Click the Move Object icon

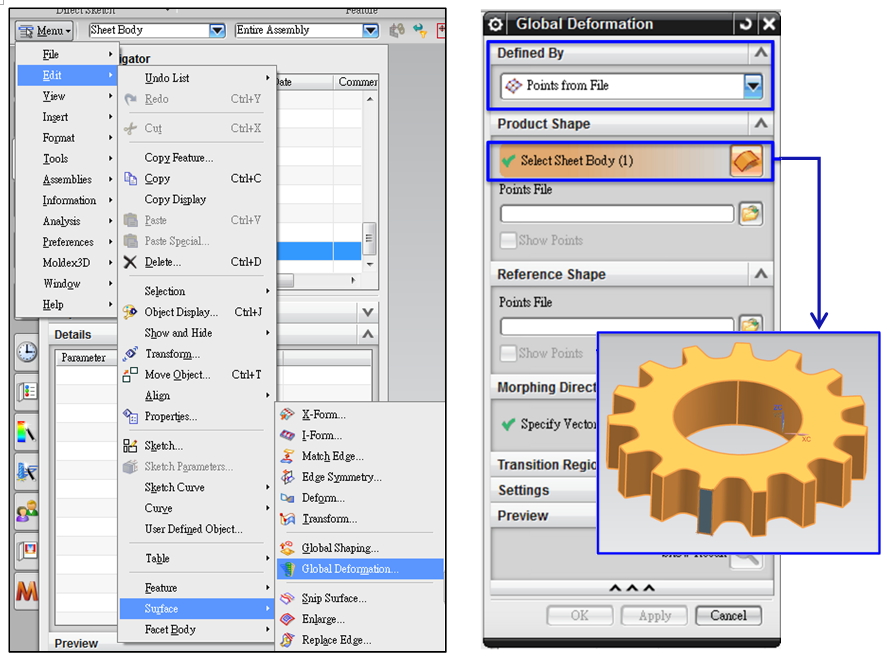(130, 375)
